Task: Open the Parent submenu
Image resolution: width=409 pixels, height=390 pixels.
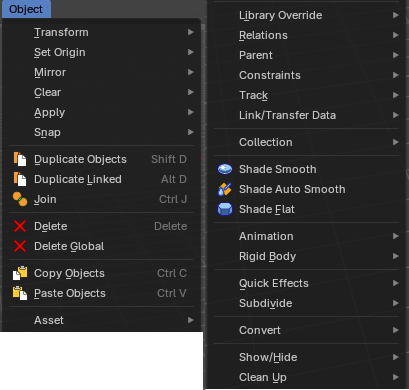Action: [306, 55]
